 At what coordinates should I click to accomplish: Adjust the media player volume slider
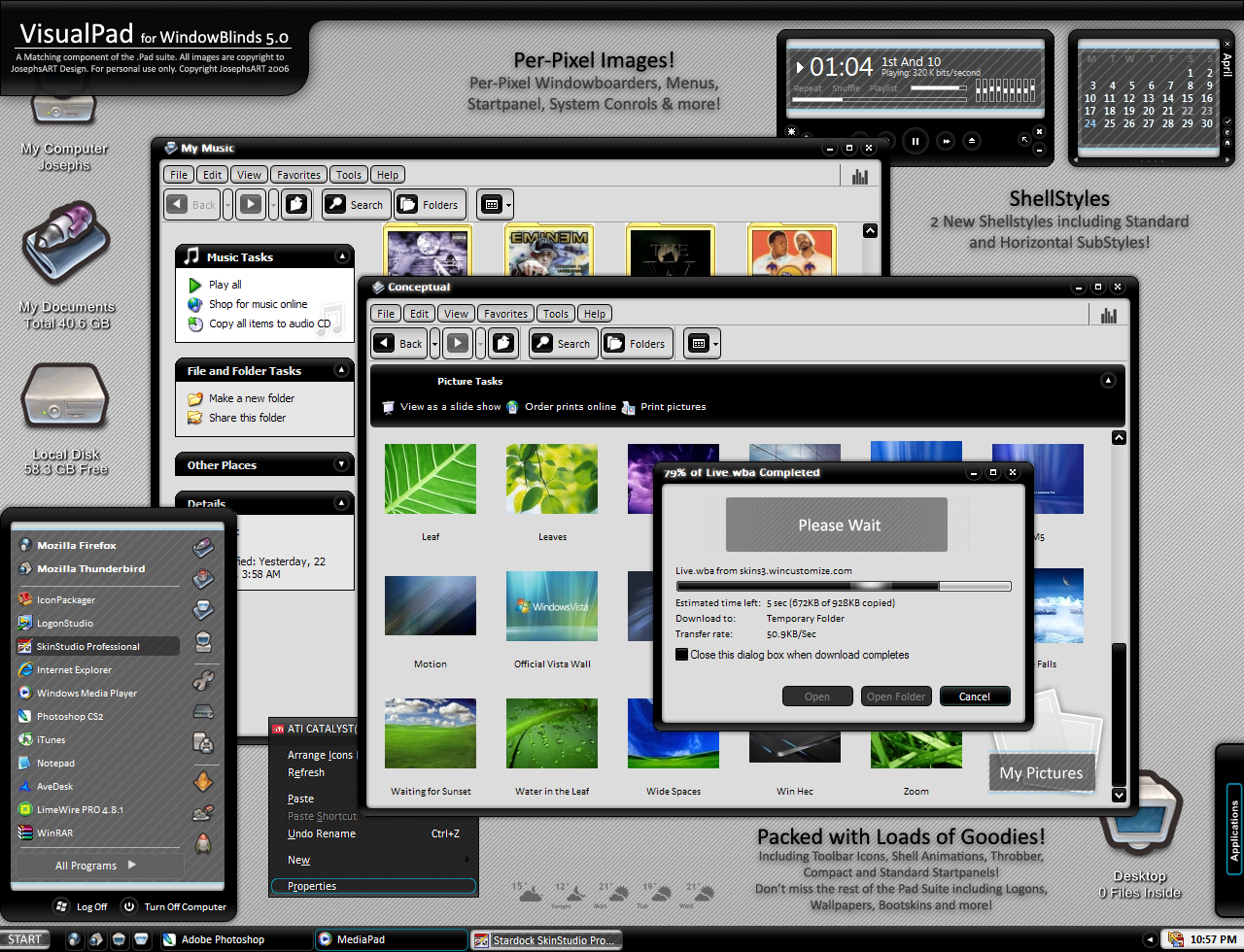[x=938, y=88]
